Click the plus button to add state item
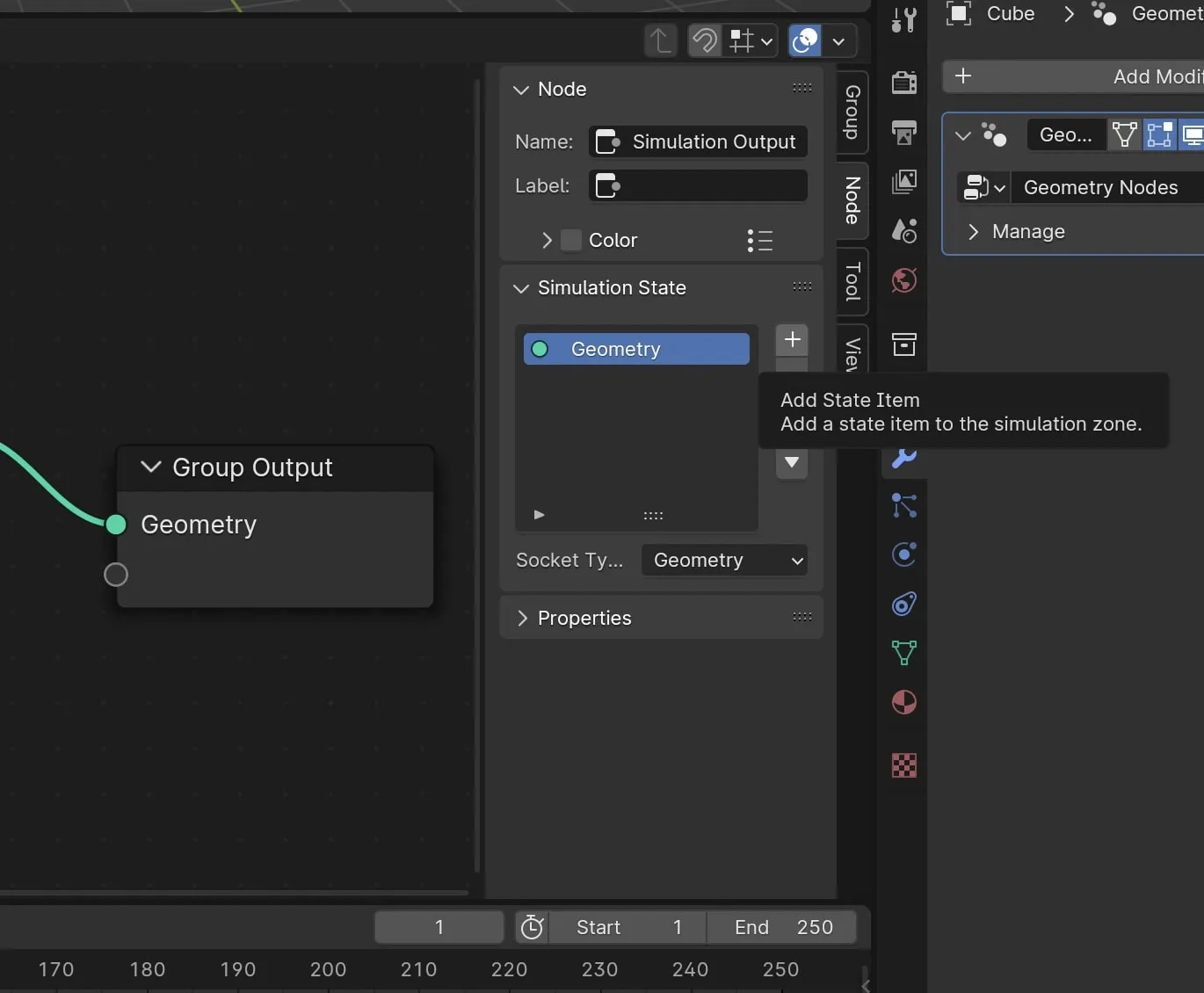This screenshot has height=993, width=1204. 792,339
